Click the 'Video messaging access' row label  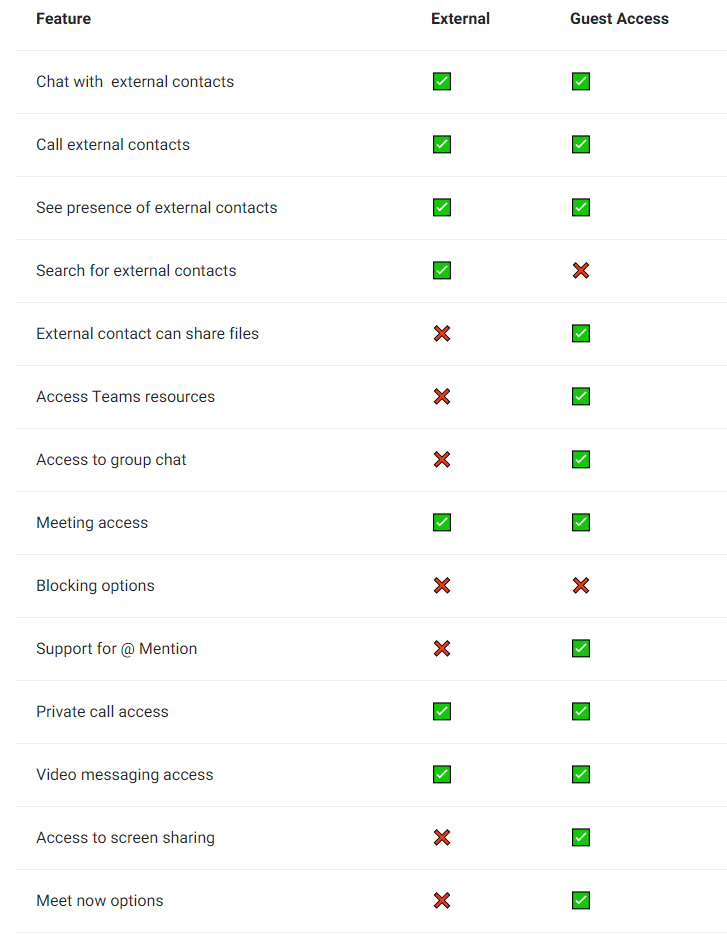coord(124,774)
